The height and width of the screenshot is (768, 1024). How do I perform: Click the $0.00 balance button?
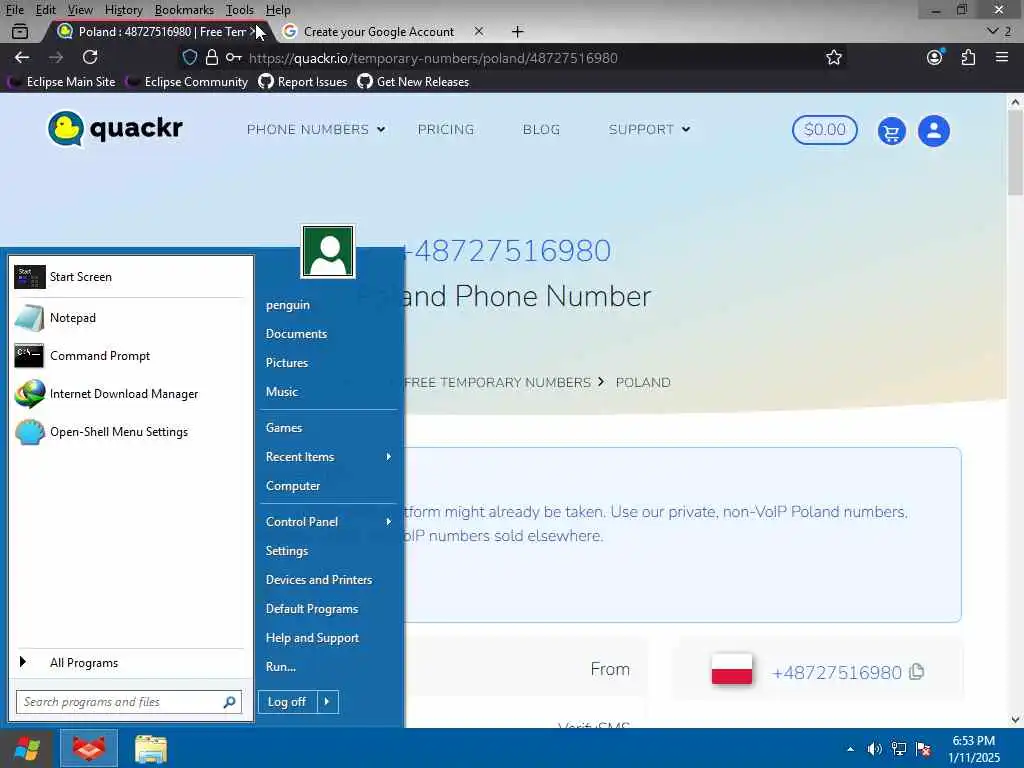pyautogui.click(x=824, y=129)
